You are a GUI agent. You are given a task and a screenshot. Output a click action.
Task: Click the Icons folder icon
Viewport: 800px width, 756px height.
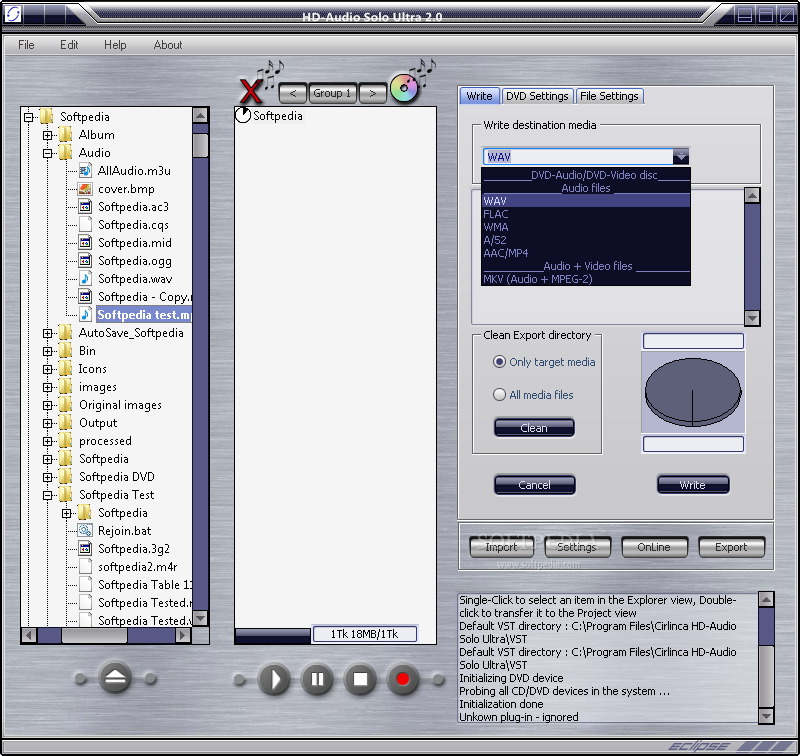(66, 368)
